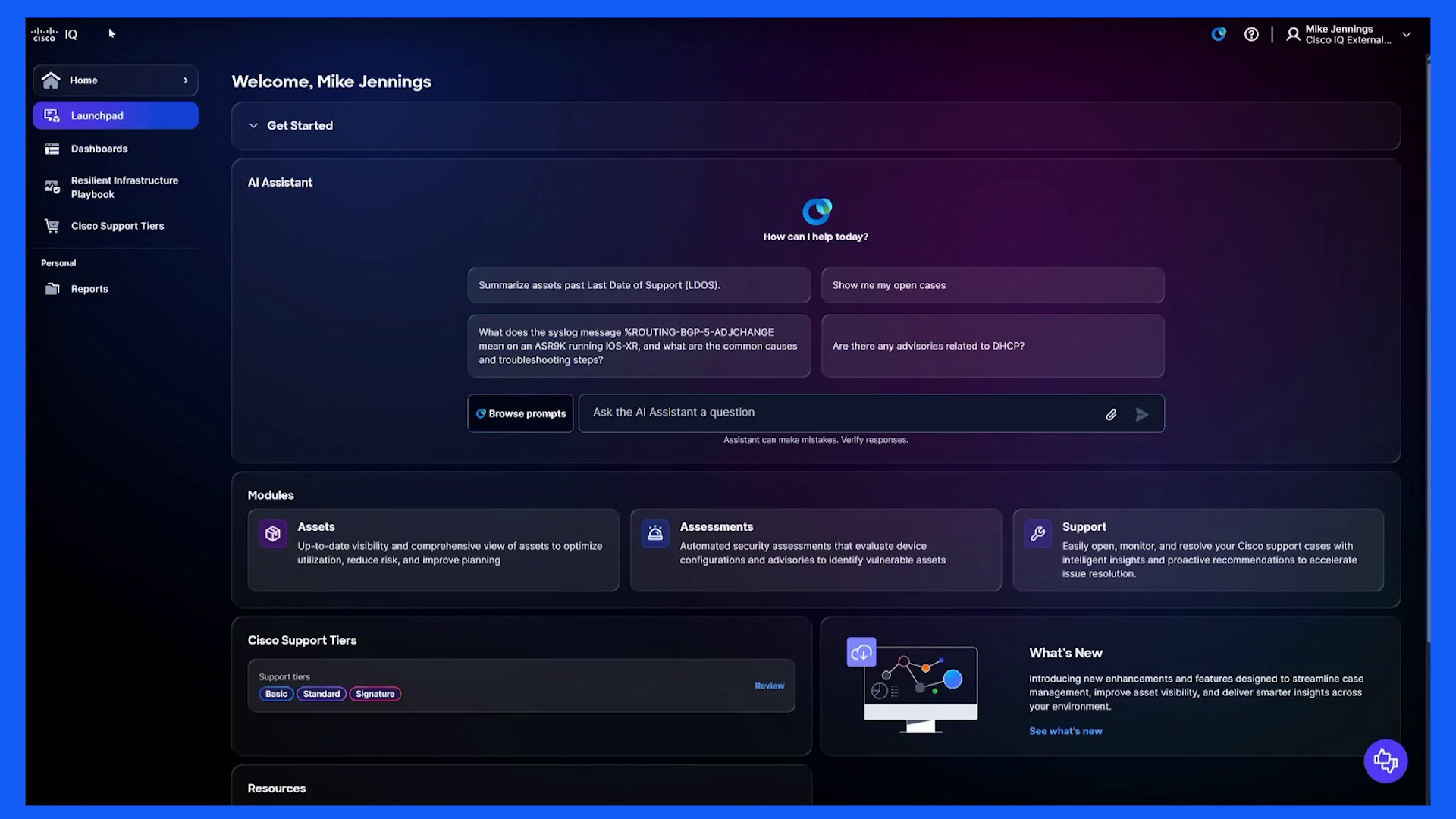Choose the DHCP advisories prompt
Image resolution: width=1456 pixels, height=819 pixels.
click(x=993, y=346)
